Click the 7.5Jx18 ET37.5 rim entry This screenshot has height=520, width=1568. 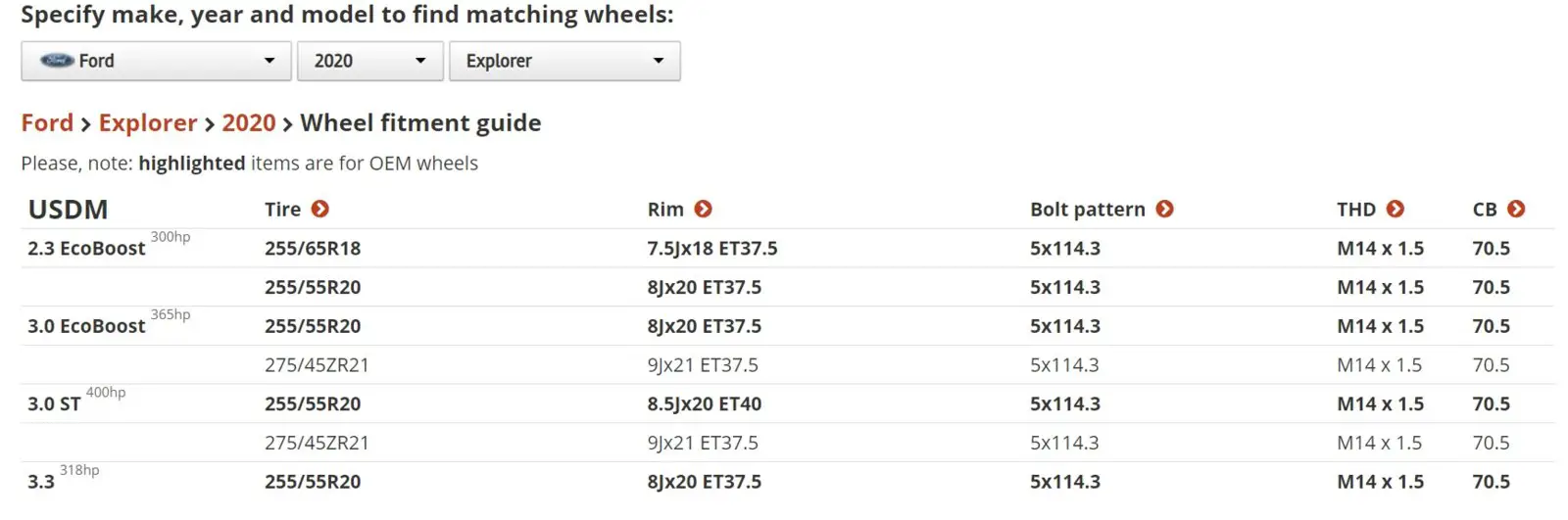pyautogui.click(x=712, y=249)
